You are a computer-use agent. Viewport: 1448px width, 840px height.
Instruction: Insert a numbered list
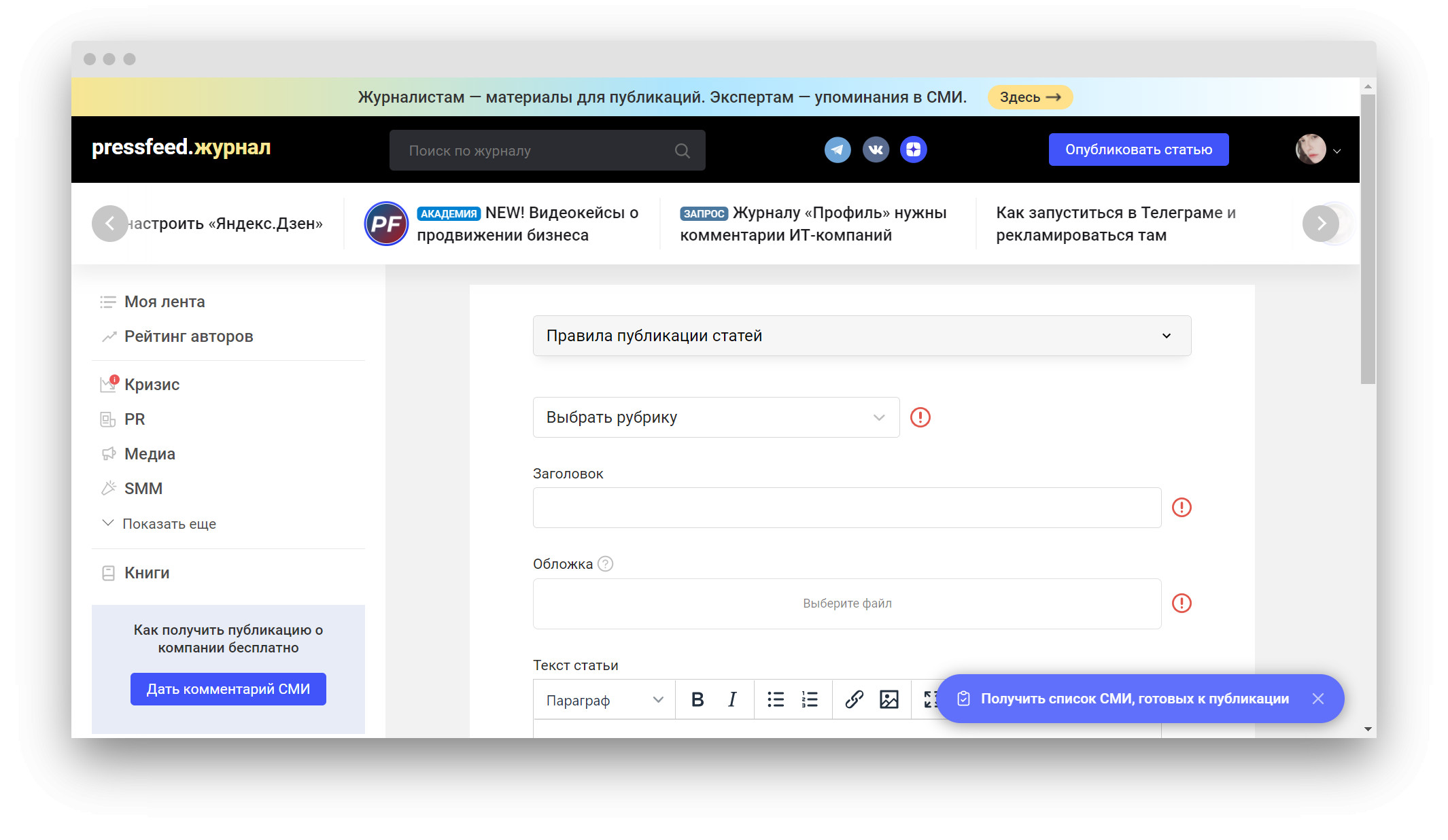[x=810, y=699]
